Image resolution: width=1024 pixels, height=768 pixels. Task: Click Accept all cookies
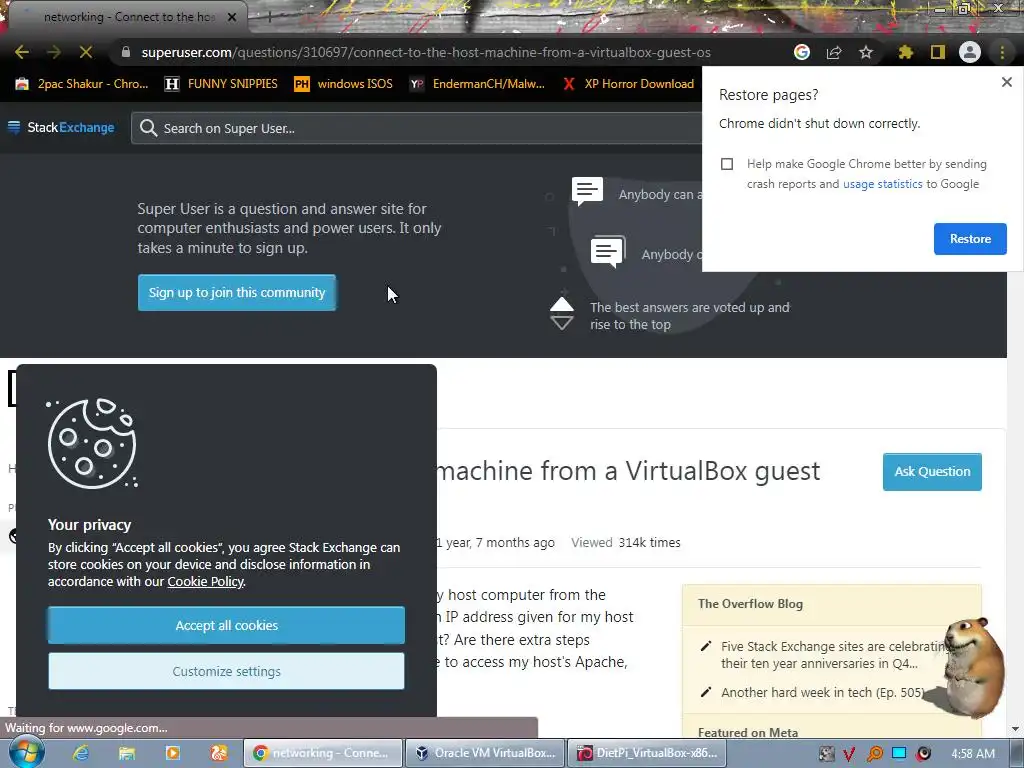pyautogui.click(x=227, y=625)
